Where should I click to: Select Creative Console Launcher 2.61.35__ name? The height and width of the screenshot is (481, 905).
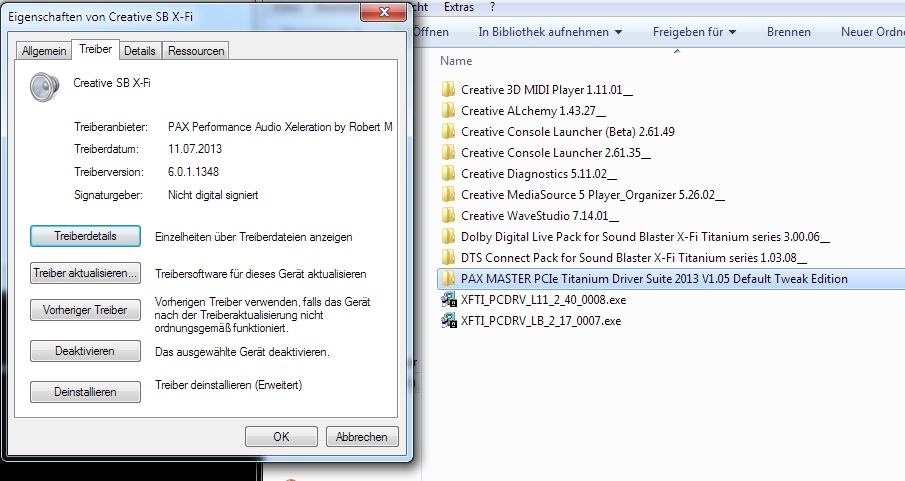pos(556,152)
